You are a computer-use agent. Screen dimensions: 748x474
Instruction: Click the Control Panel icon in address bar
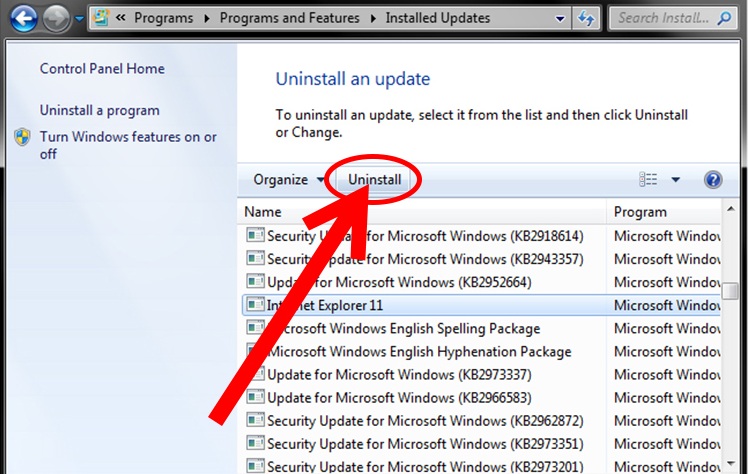101,18
